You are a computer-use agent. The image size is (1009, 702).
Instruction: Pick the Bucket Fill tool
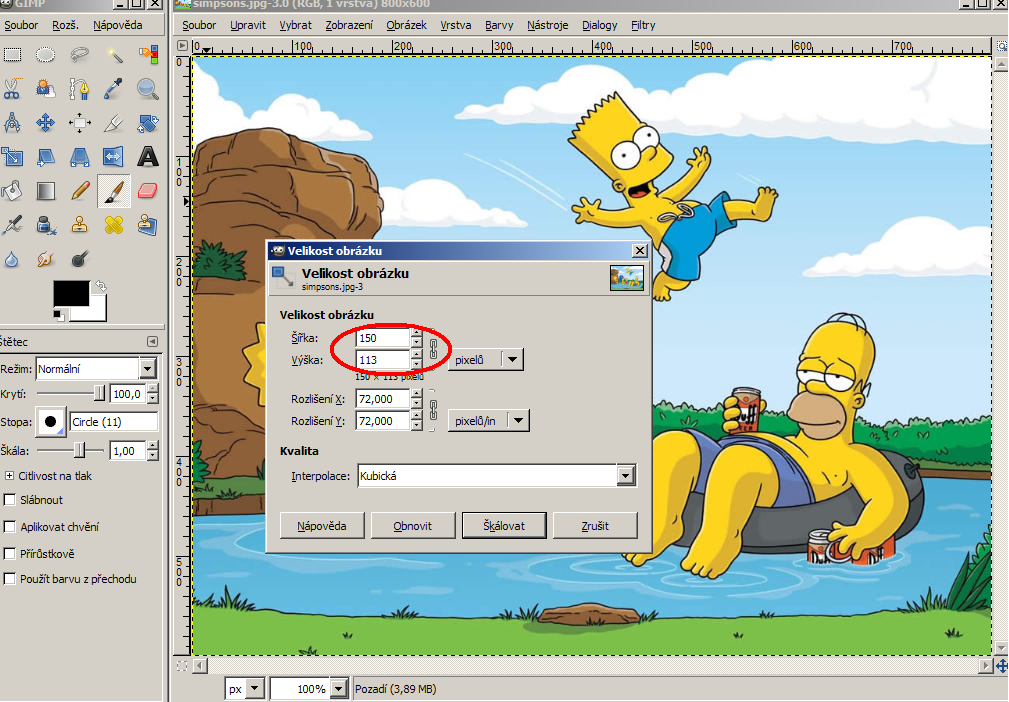(x=11, y=190)
